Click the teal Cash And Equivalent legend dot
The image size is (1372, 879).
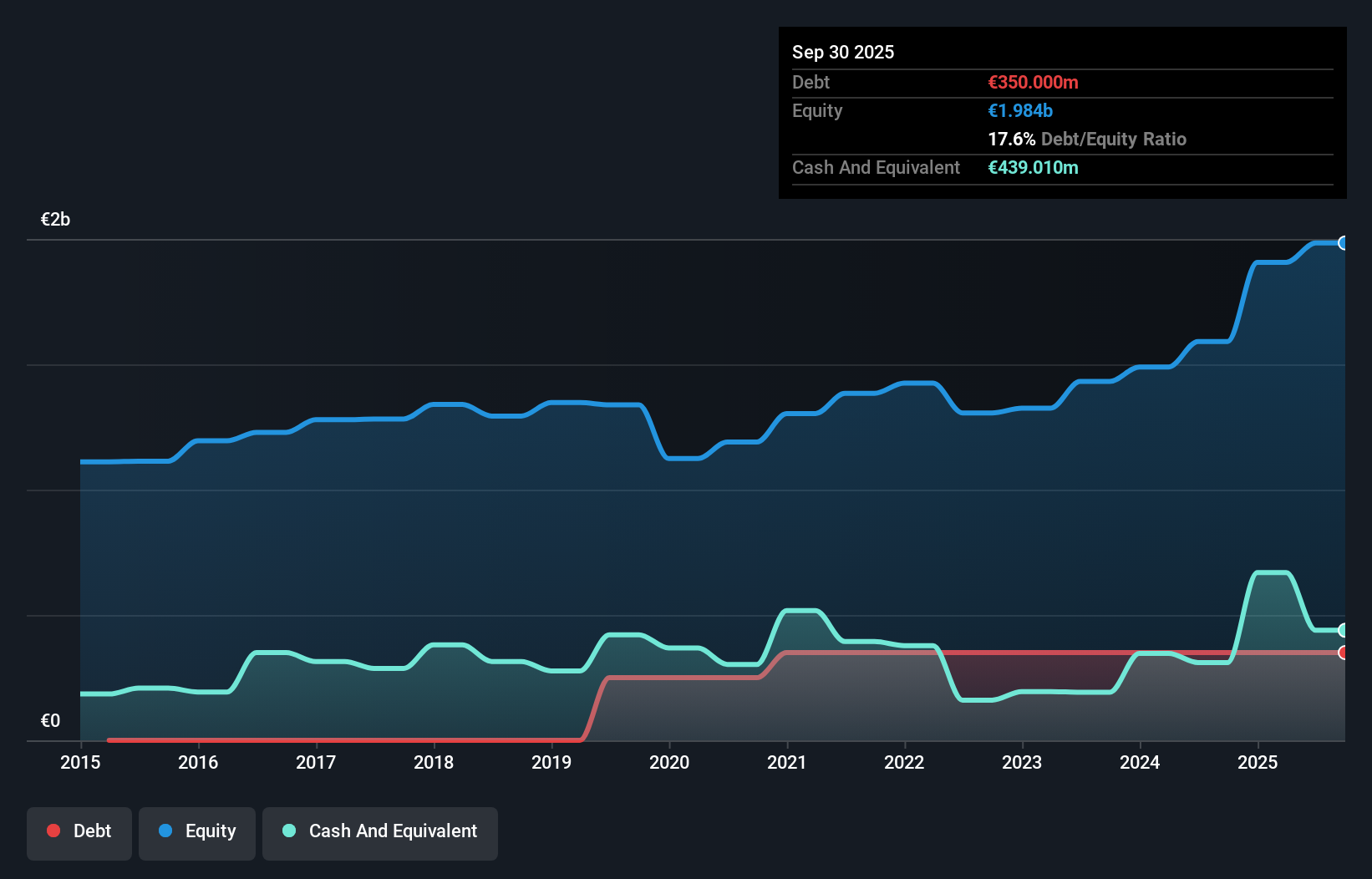point(288,831)
